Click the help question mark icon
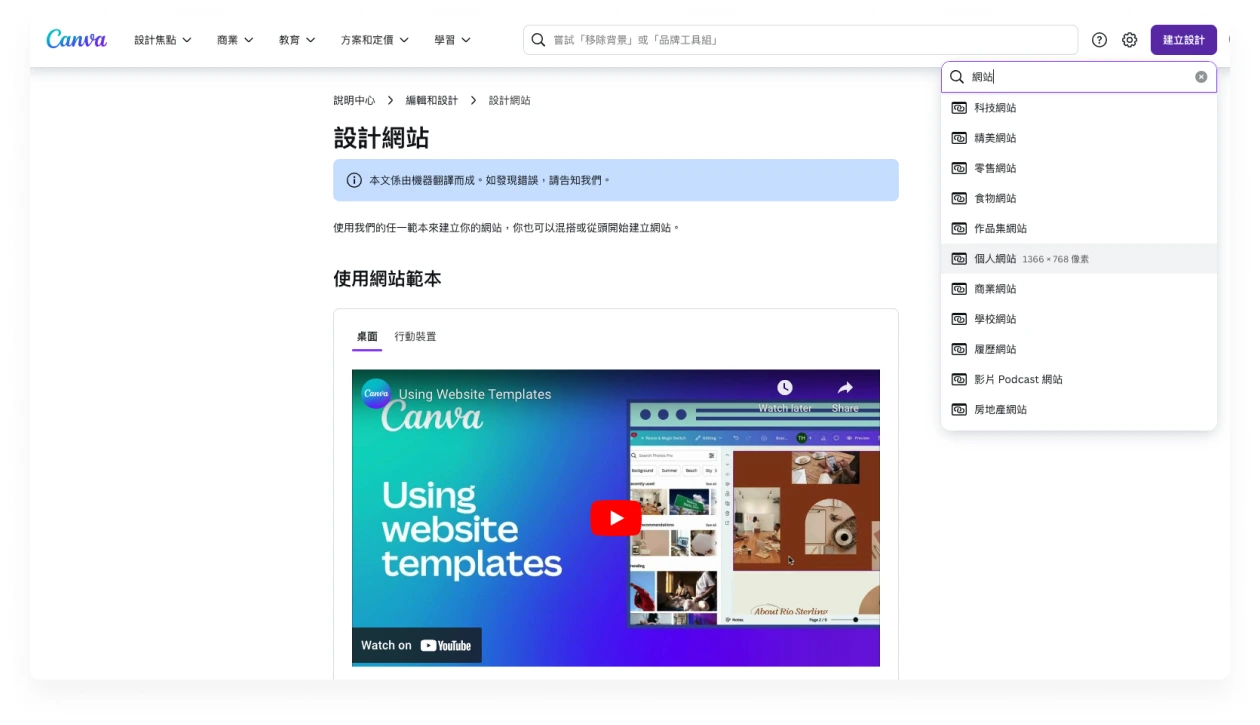1260x725 pixels. (1099, 40)
